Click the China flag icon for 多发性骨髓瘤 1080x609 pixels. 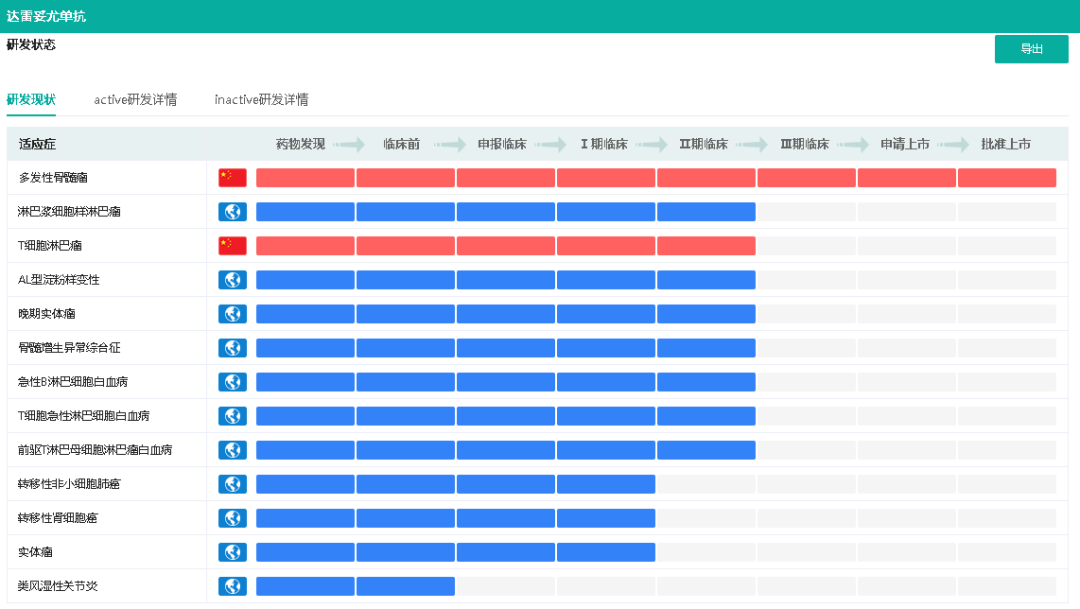tap(232, 178)
